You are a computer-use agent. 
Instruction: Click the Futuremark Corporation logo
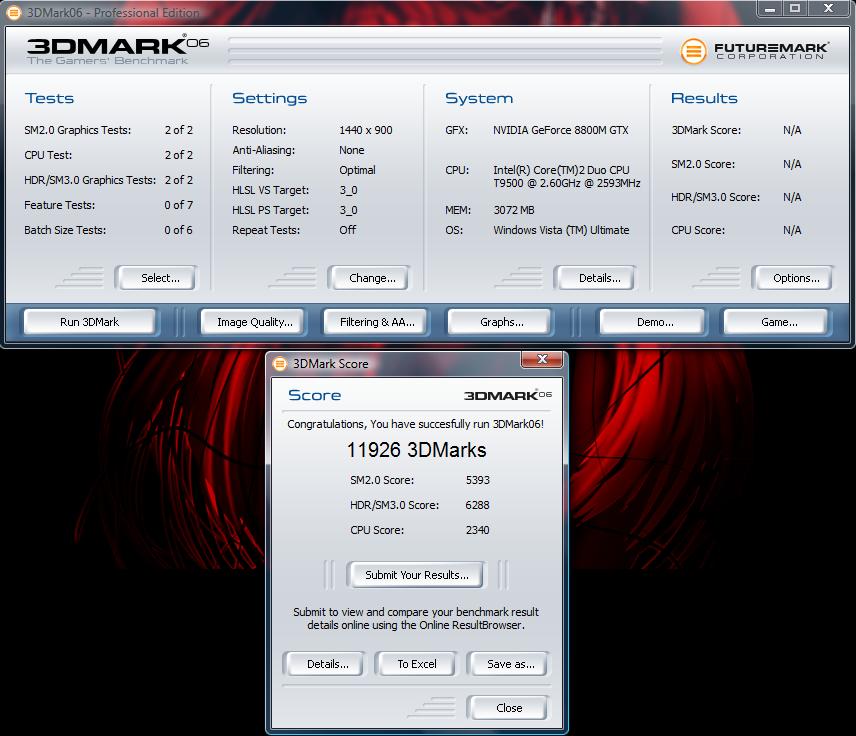click(754, 51)
